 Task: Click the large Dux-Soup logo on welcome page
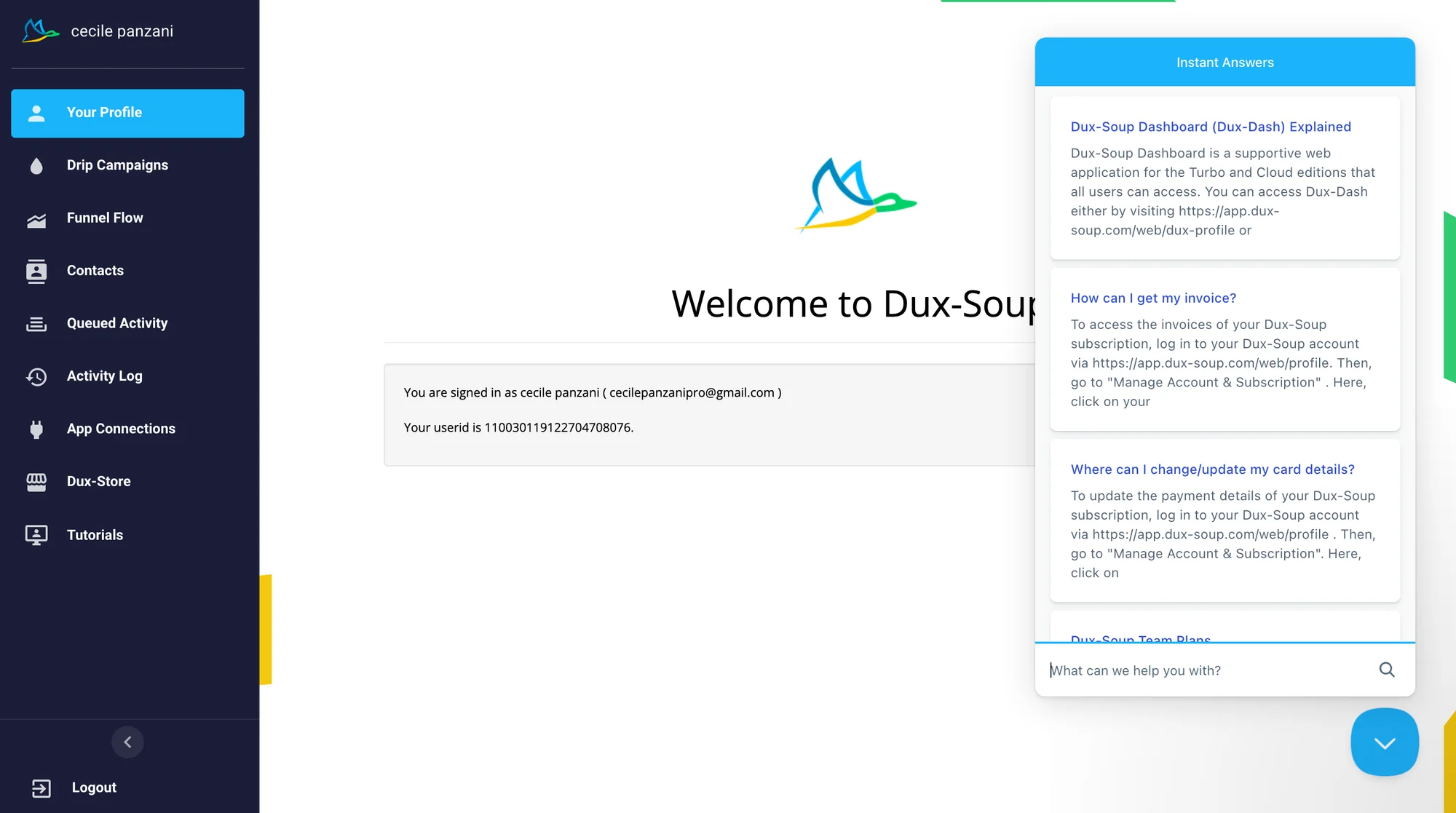pyautogui.click(x=856, y=195)
